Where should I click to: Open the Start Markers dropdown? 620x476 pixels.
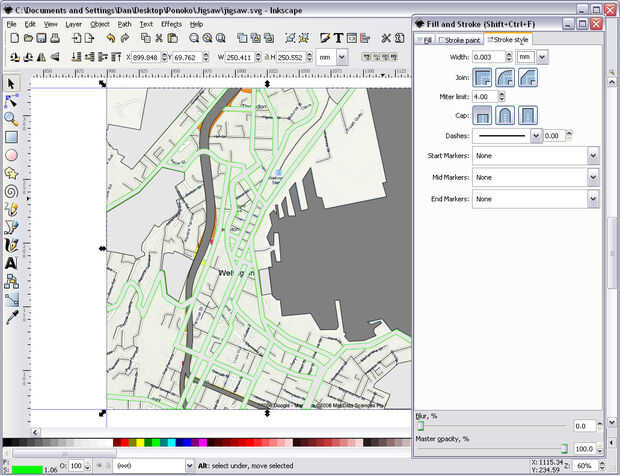(593, 155)
